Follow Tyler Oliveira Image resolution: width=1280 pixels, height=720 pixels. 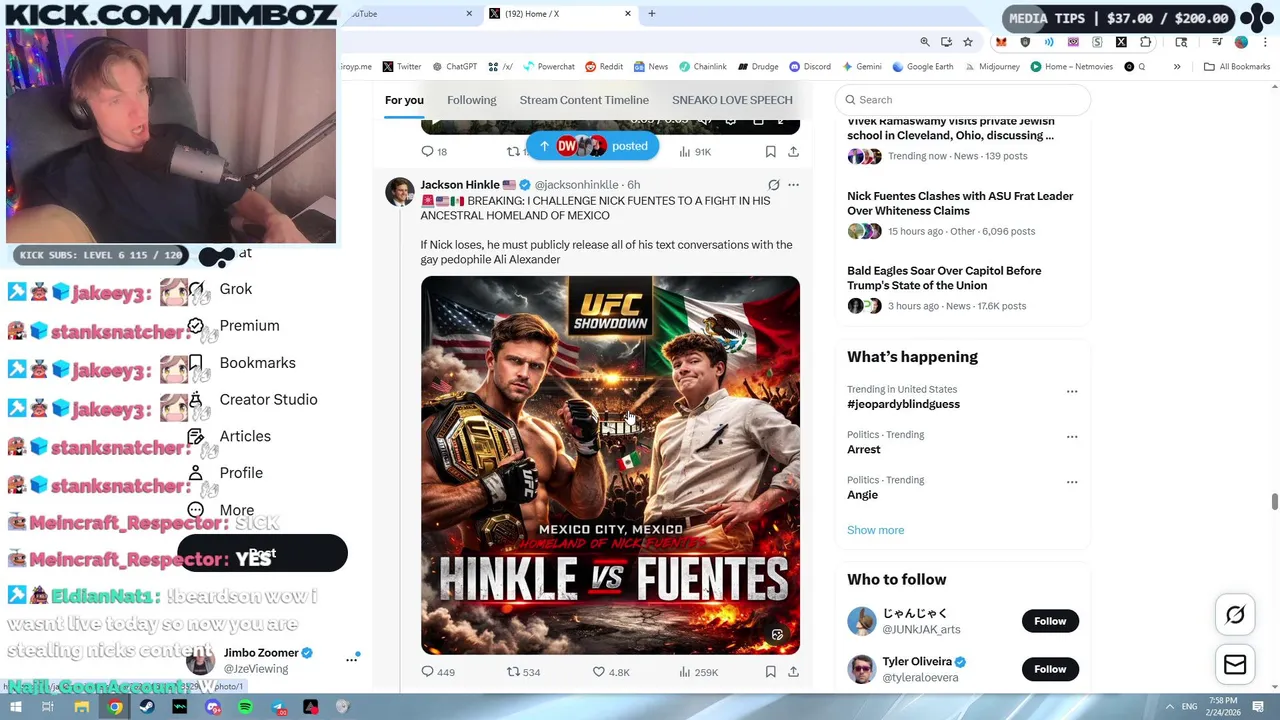coord(1050,669)
